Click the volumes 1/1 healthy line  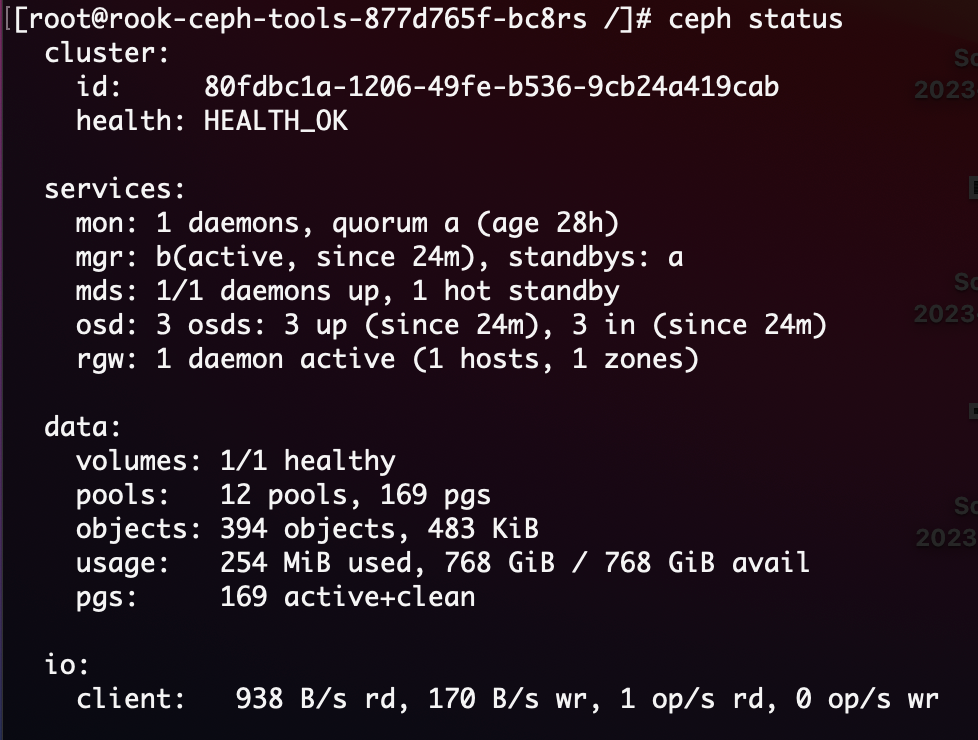pyautogui.click(x=236, y=461)
